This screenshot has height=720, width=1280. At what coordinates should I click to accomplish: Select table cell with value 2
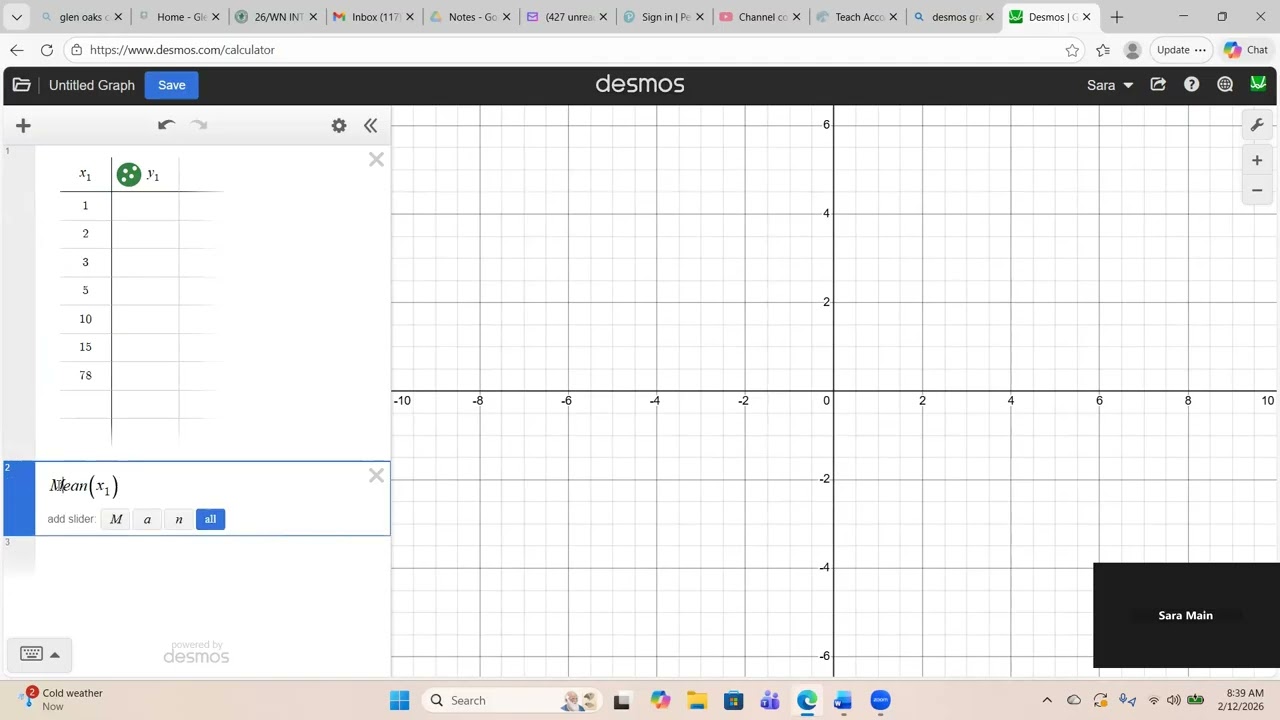point(85,233)
